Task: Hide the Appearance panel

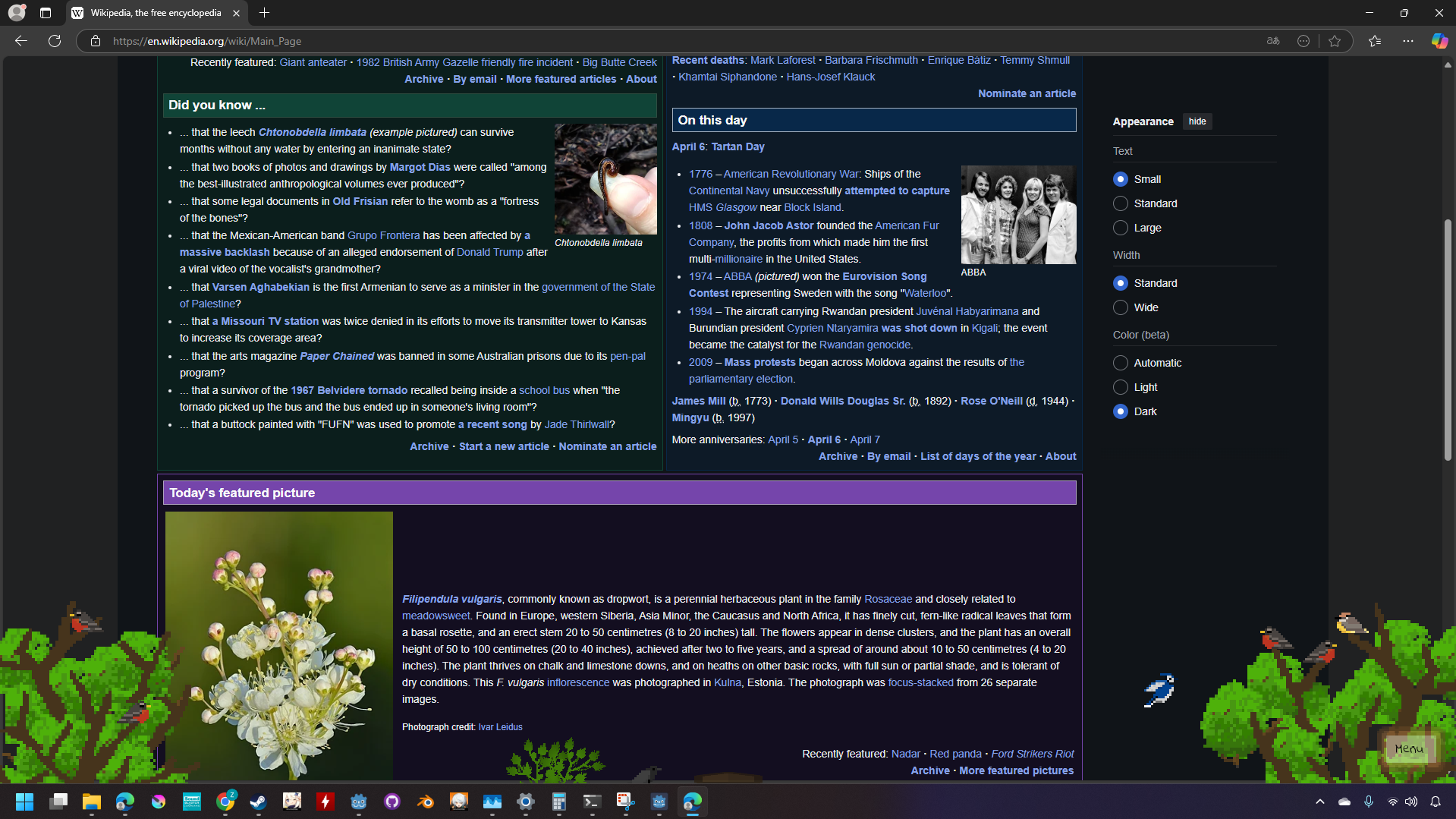Action: pos(1197,121)
